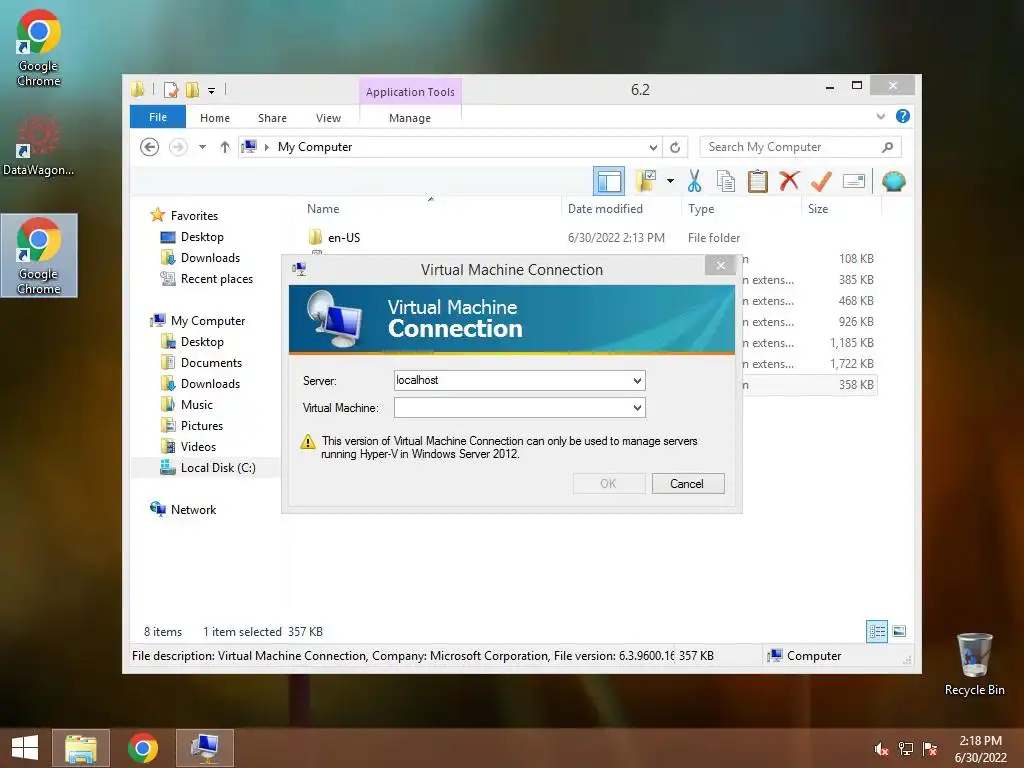This screenshot has width=1024, height=768.
Task: Open the Virtual Machine combo box dropdown
Action: (x=637, y=408)
